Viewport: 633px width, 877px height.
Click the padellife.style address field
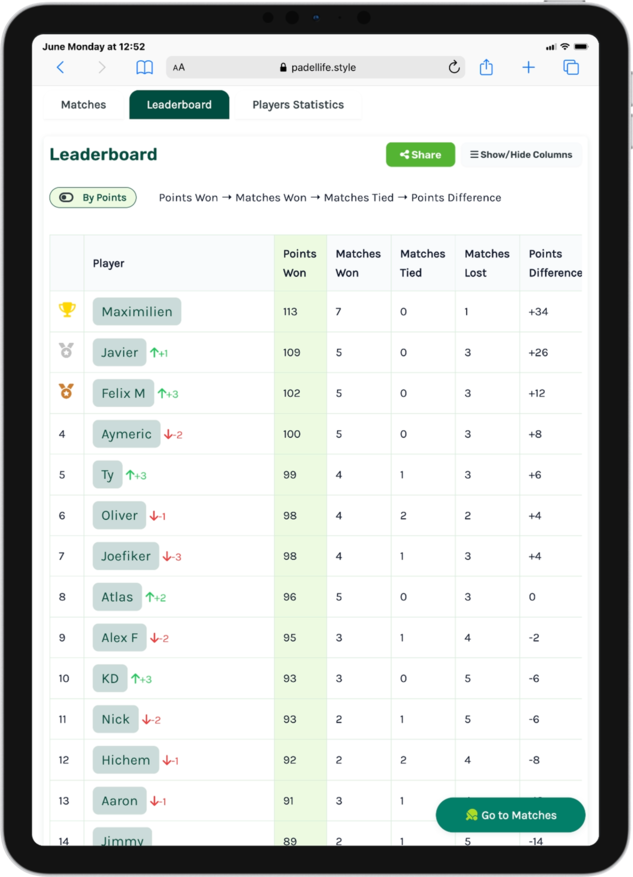pos(316,68)
